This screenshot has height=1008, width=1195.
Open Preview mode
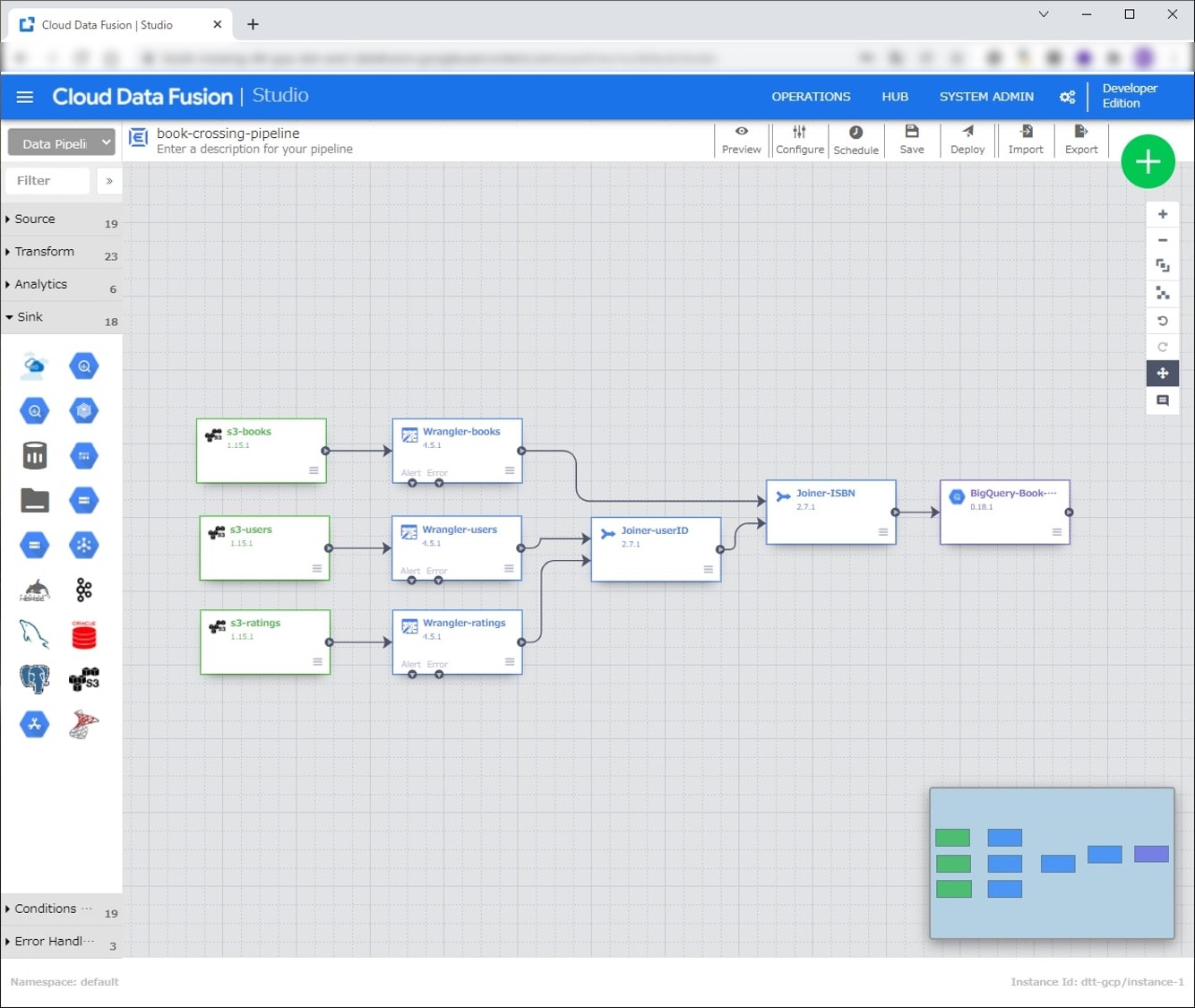coord(742,141)
